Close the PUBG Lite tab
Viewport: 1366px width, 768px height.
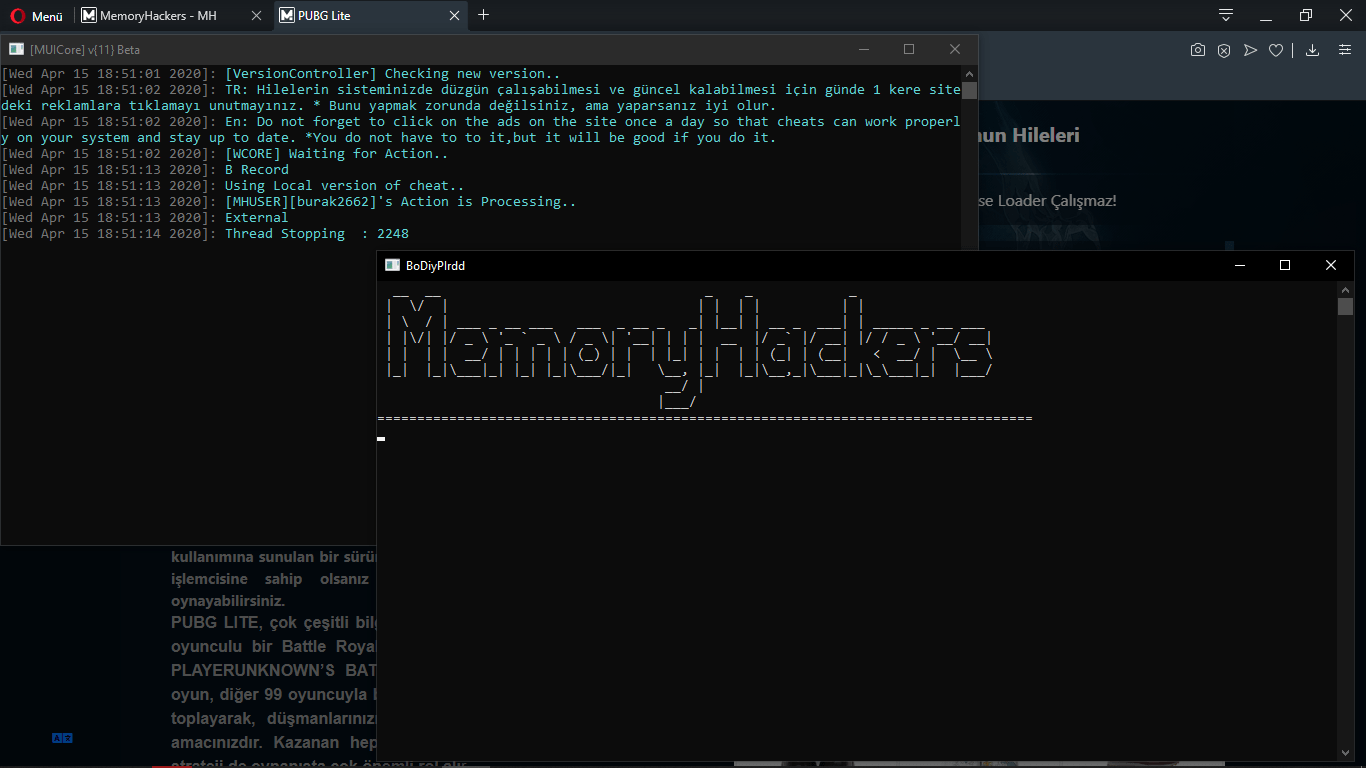tap(455, 15)
